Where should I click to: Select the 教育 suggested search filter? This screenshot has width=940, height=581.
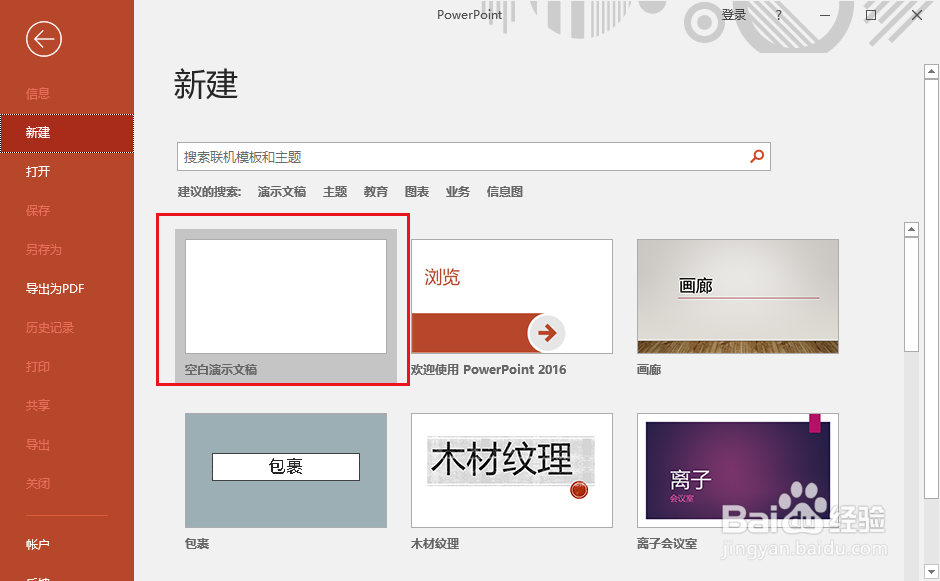pos(376,191)
